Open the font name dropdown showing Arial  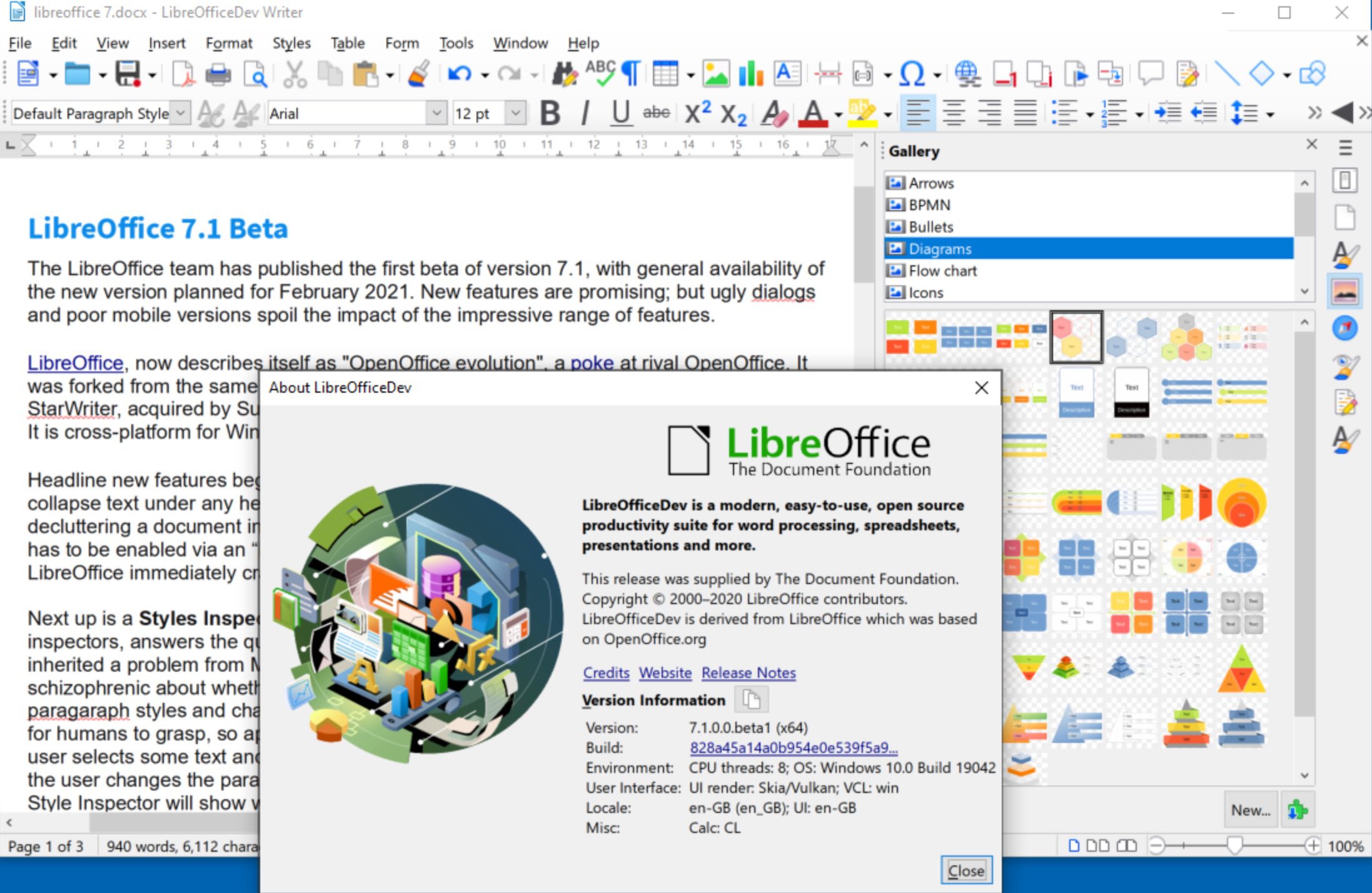click(436, 113)
